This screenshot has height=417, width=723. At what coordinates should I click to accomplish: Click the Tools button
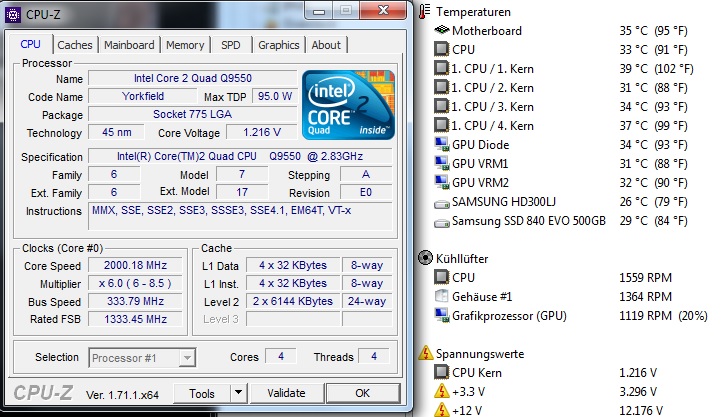click(202, 393)
